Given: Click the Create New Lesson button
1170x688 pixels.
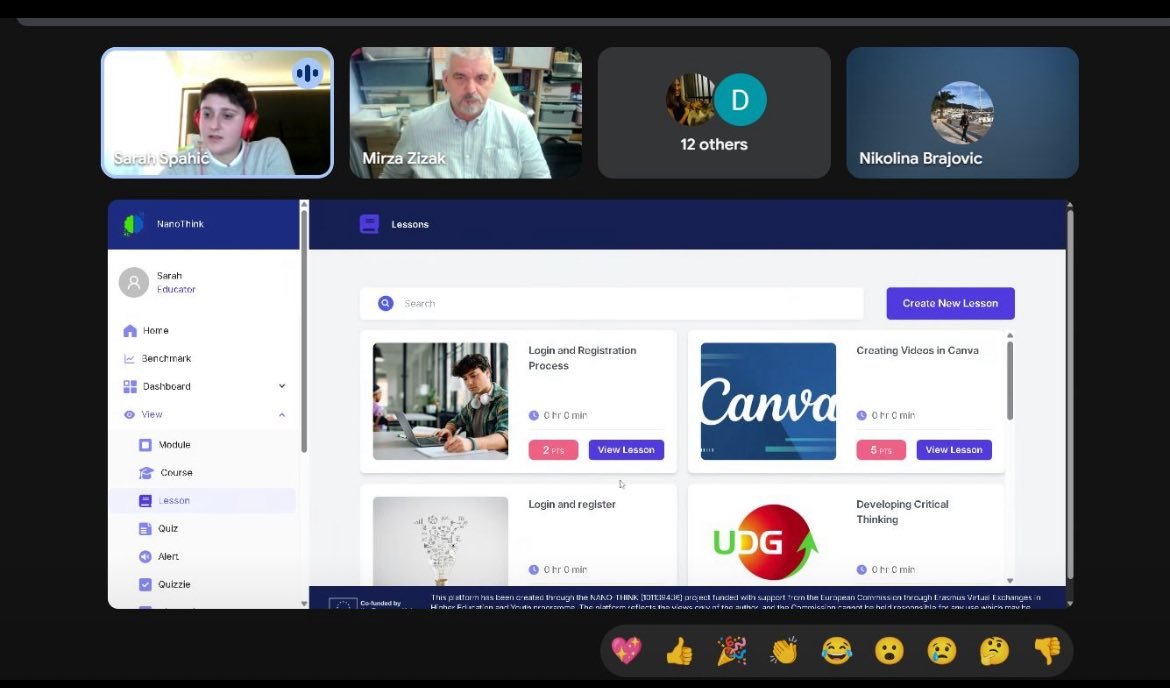Looking at the screenshot, I should click(950, 304).
